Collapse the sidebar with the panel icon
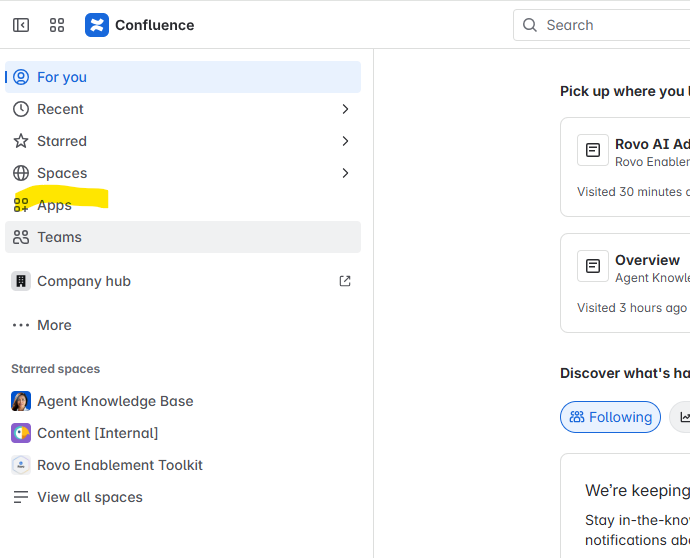 click(x=21, y=25)
